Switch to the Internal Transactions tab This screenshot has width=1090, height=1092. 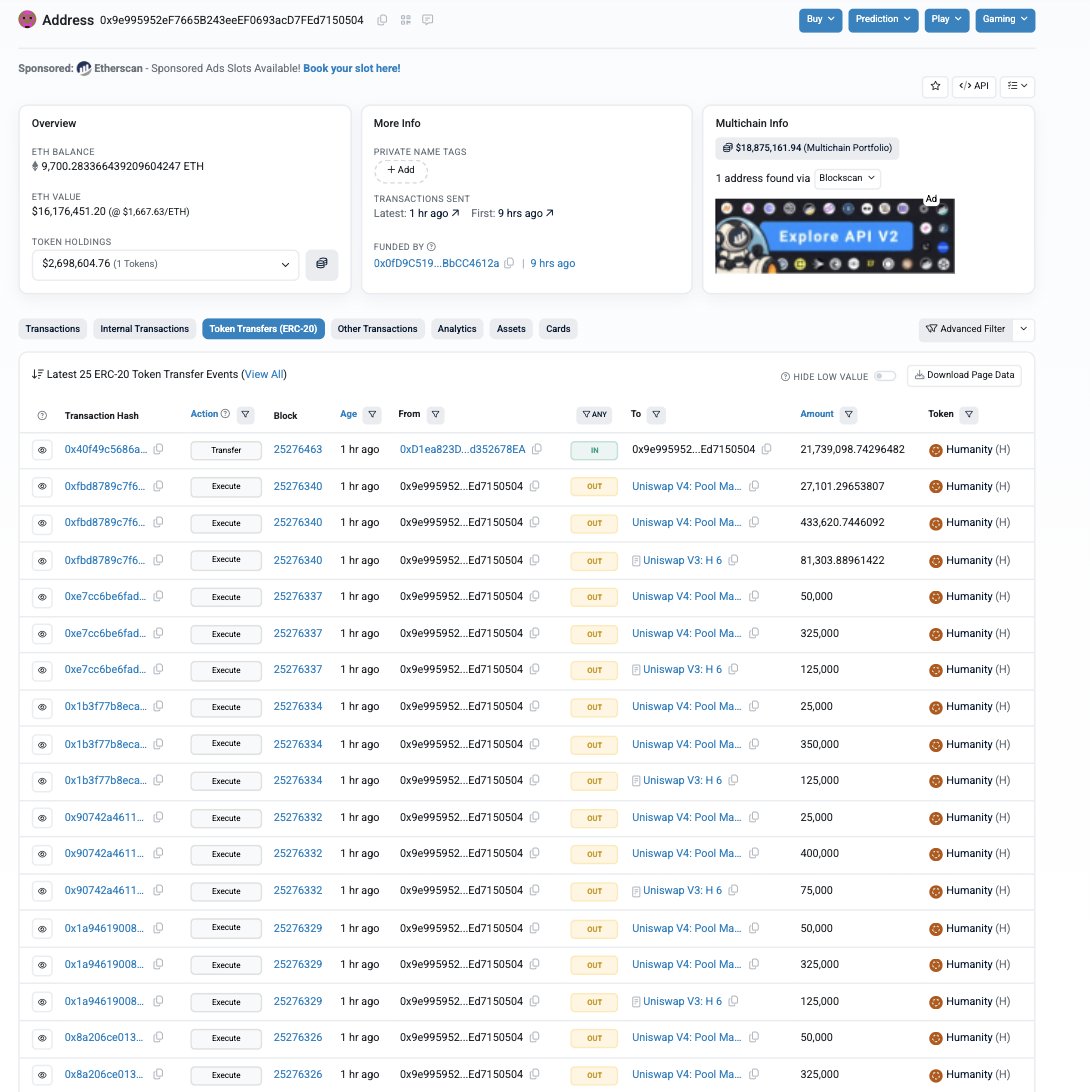[x=144, y=329]
